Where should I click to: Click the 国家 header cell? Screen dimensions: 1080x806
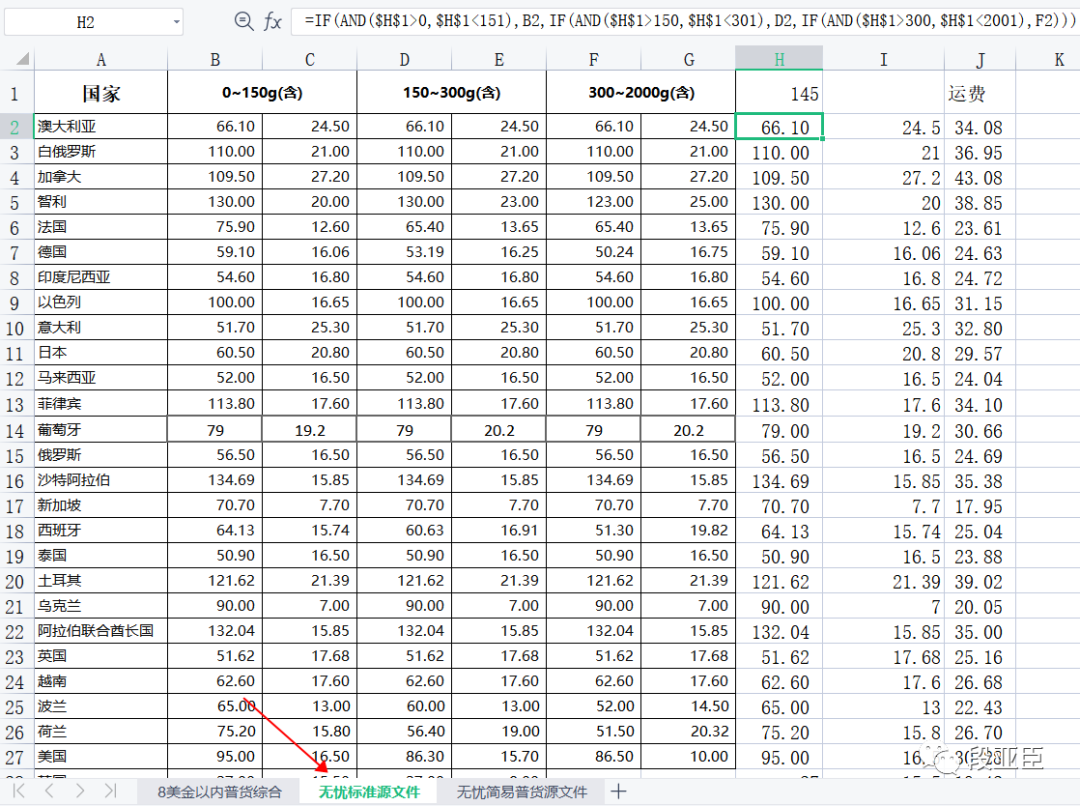[x=101, y=92]
